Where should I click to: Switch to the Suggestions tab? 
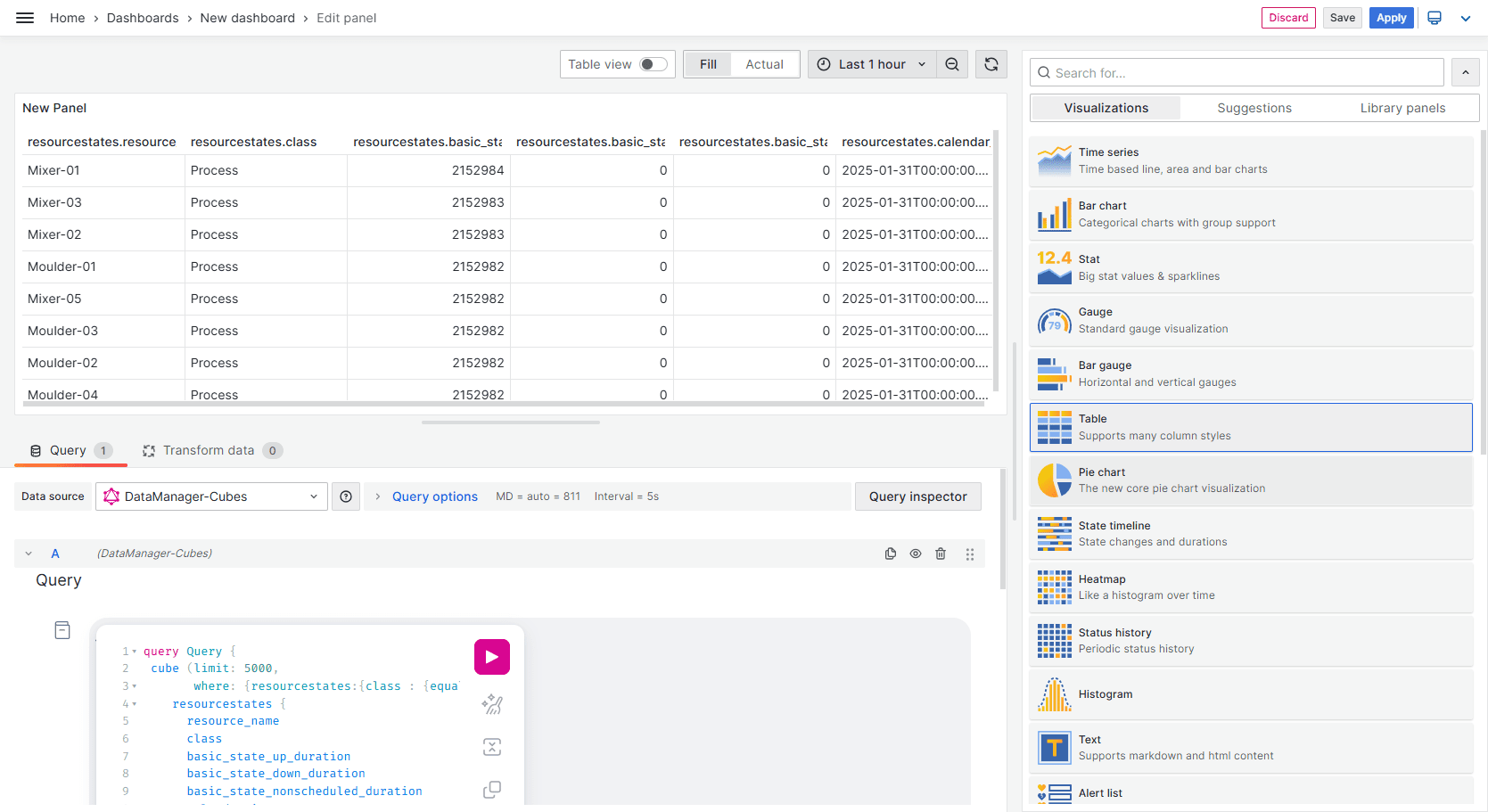(x=1254, y=108)
